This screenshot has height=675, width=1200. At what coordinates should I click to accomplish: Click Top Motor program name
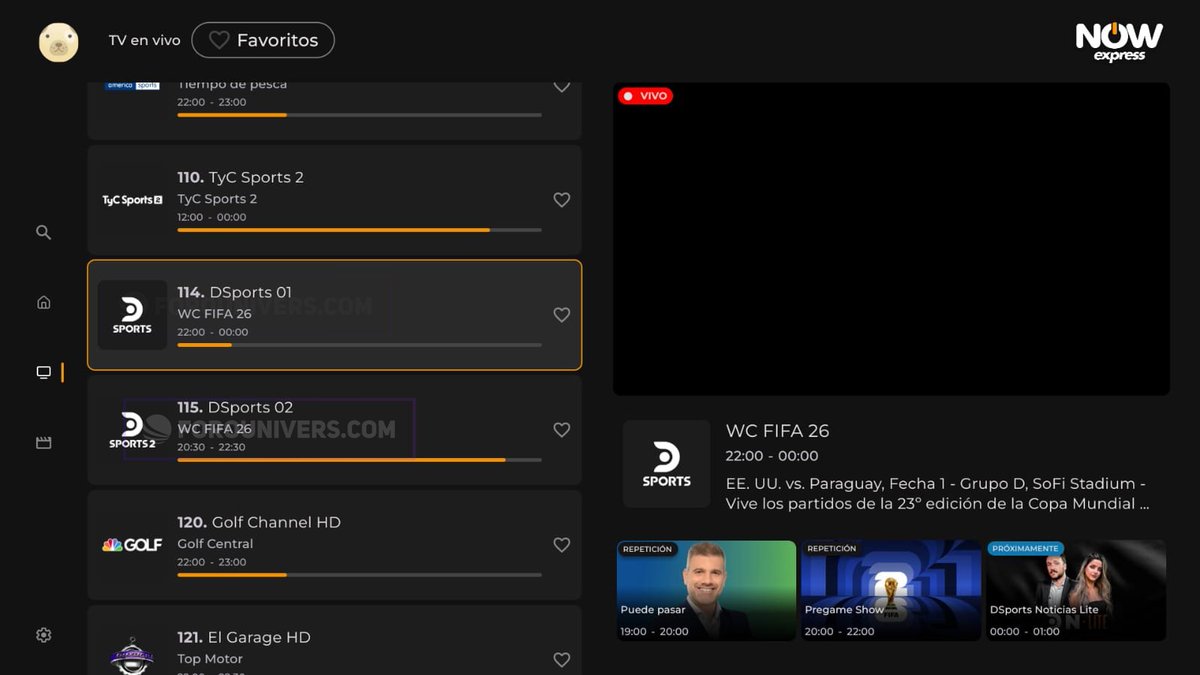[210, 659]
